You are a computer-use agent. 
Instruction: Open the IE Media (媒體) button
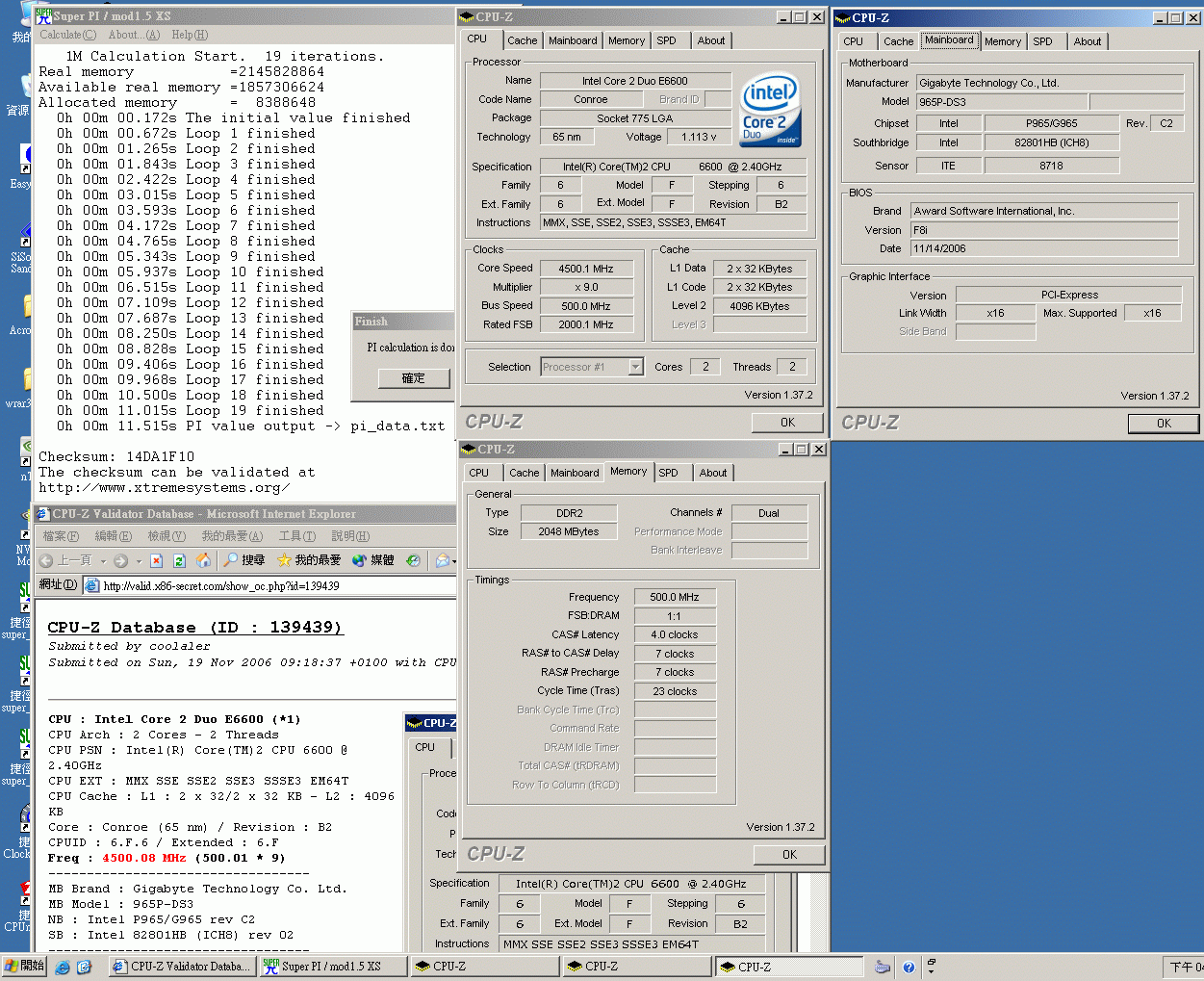coord(372,560)
